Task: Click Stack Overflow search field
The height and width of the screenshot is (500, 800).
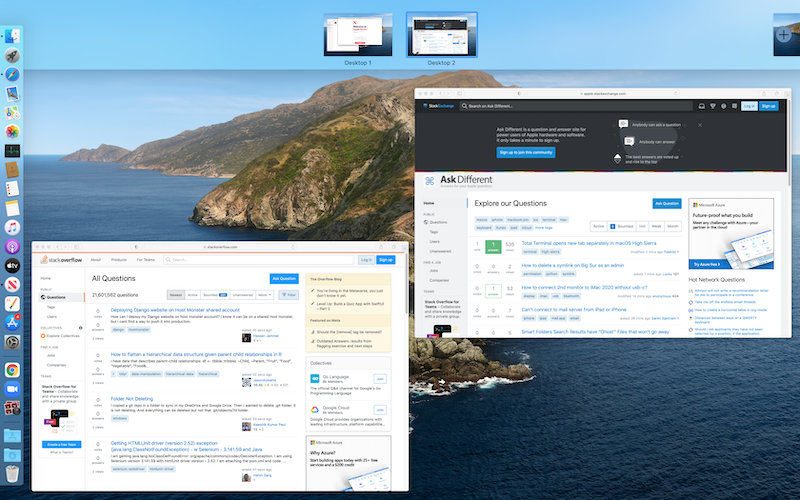Action: point(258,260)
